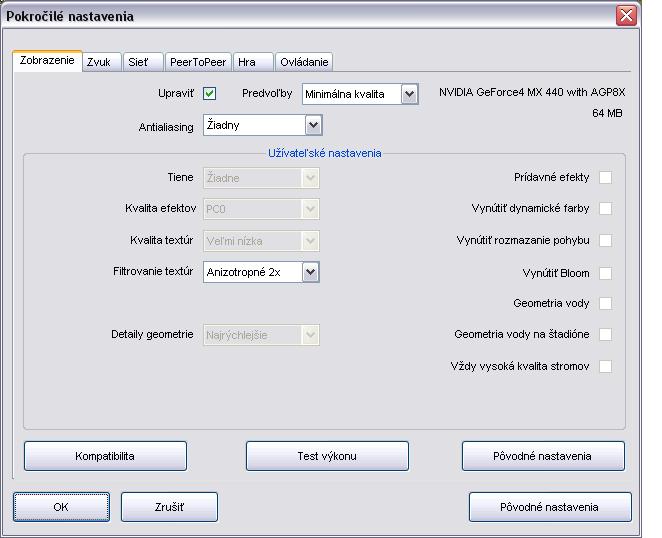Screen dimensions: 662x538
Task: Uncheck the Upraviť checkbox
Action: pyautogui.click(x=209, y=93)
